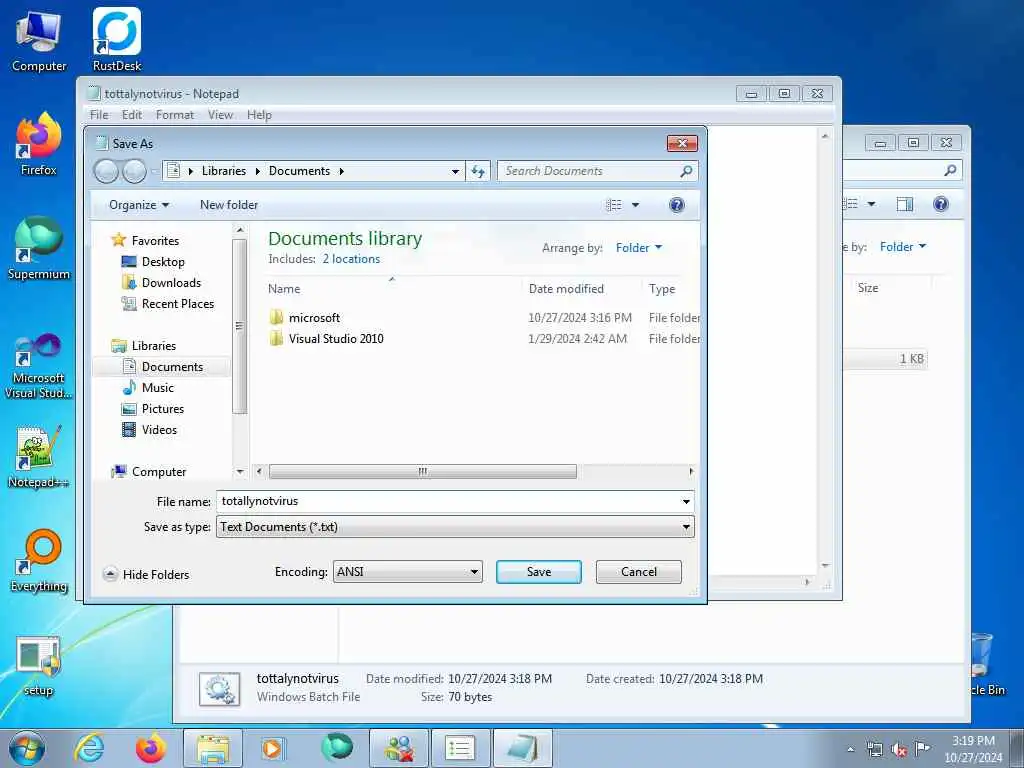Viewport: 1024px width, 768px height.
Task: Refresh the Documents location in Save As
Action: pos(478,171)
